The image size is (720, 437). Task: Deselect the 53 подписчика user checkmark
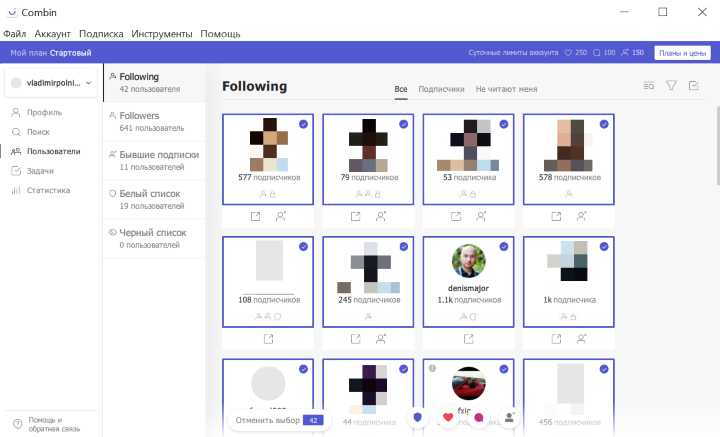point(504,124)
